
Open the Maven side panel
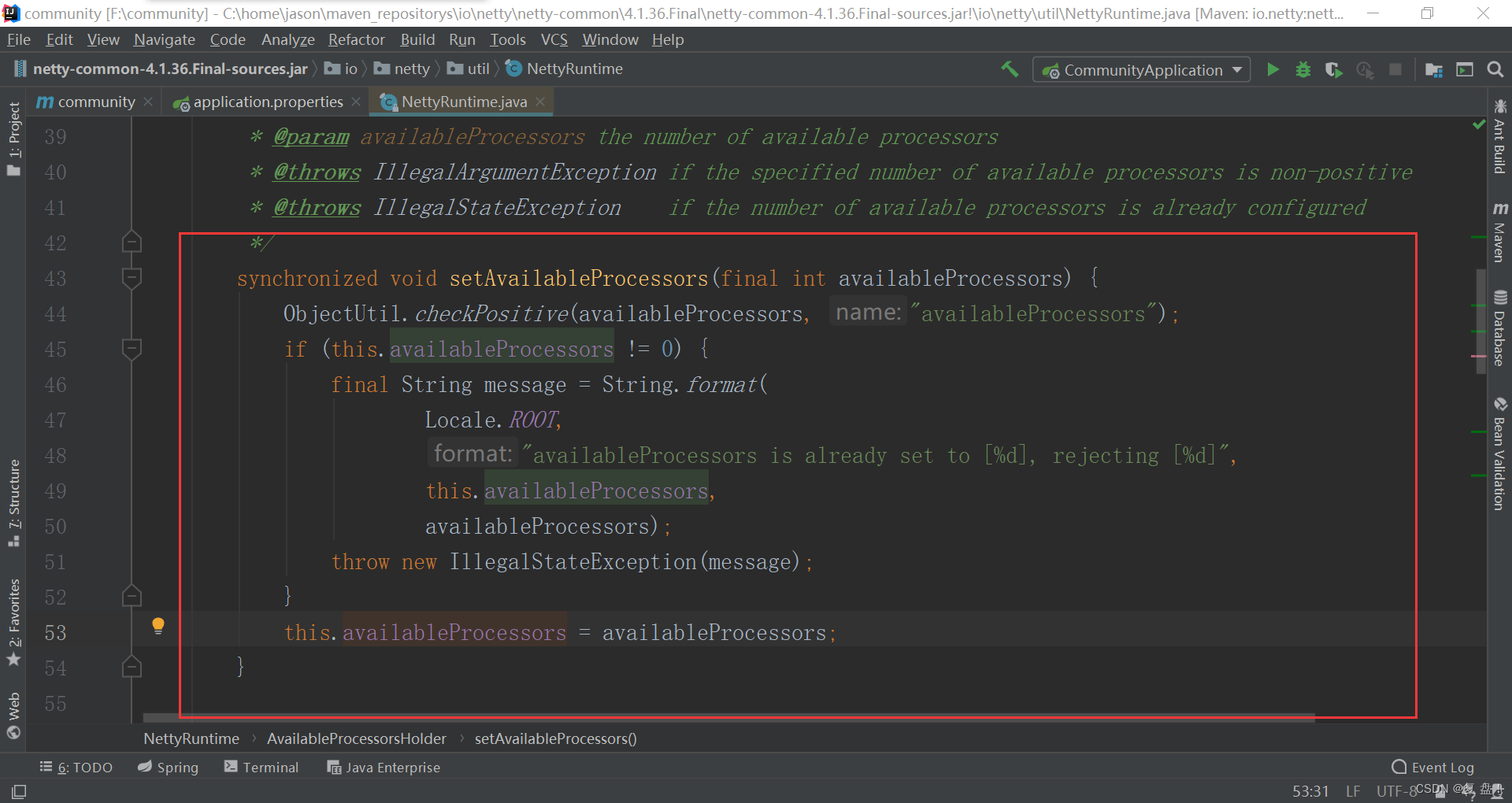(x=1499, y=232)
